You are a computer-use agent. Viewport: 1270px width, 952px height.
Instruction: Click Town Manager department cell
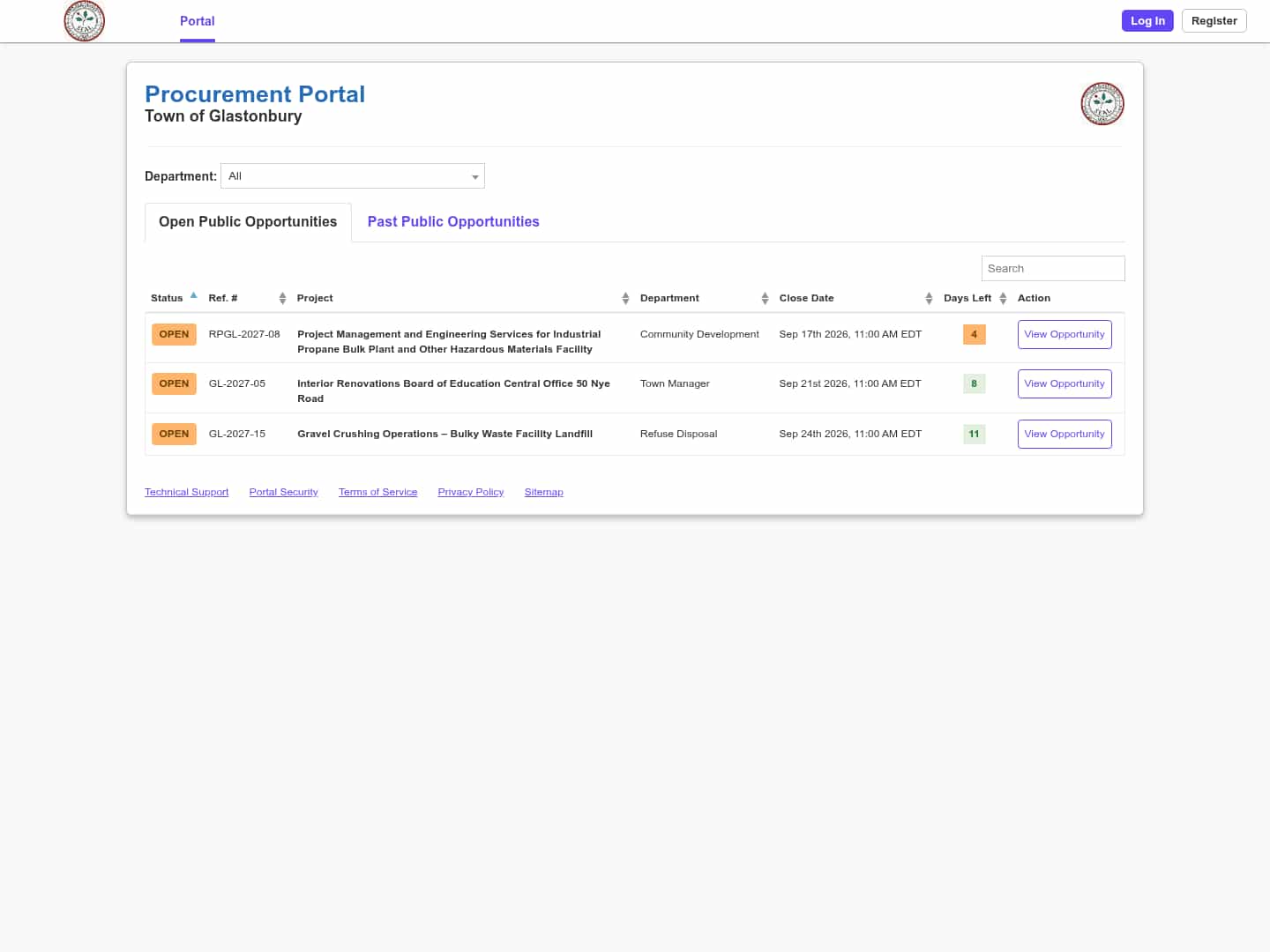(x=675, y=383)
